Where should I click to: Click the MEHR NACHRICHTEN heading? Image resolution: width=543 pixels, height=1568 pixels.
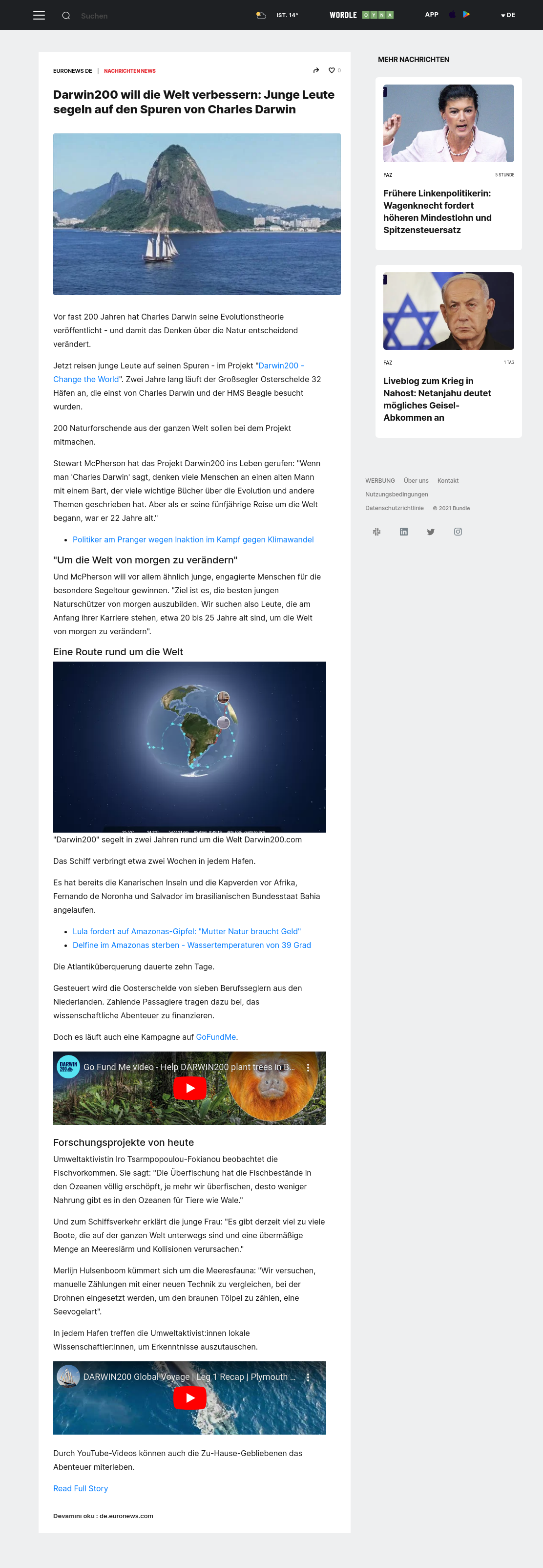414,60
